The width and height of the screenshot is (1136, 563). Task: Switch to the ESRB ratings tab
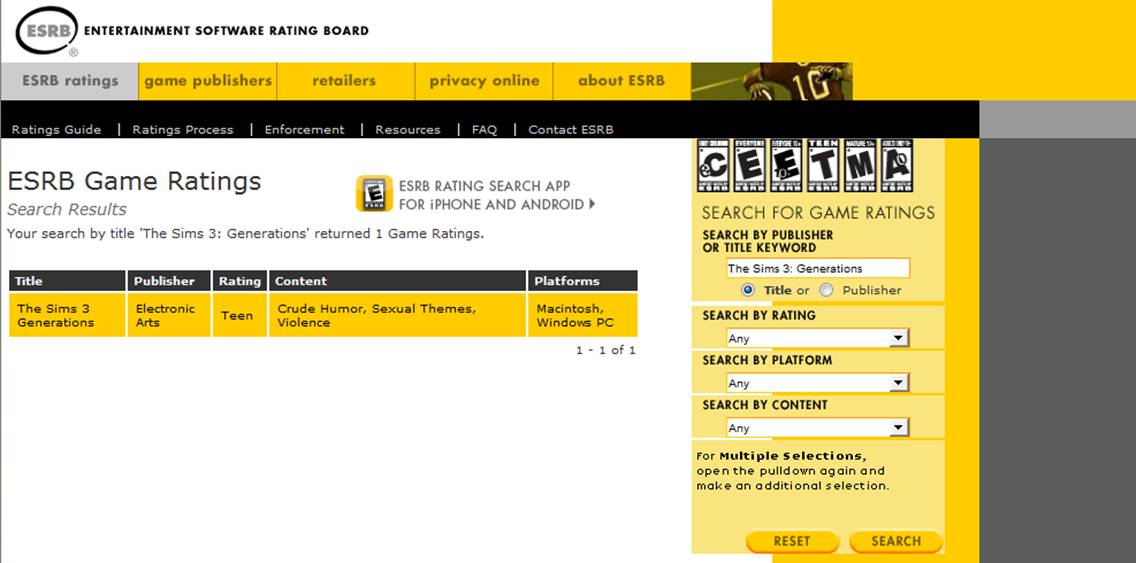[x=70, y=81]
